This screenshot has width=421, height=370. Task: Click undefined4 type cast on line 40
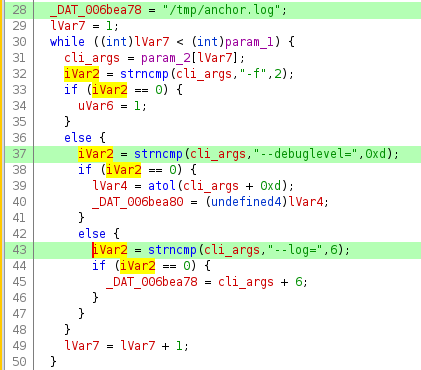click(246, 202)
